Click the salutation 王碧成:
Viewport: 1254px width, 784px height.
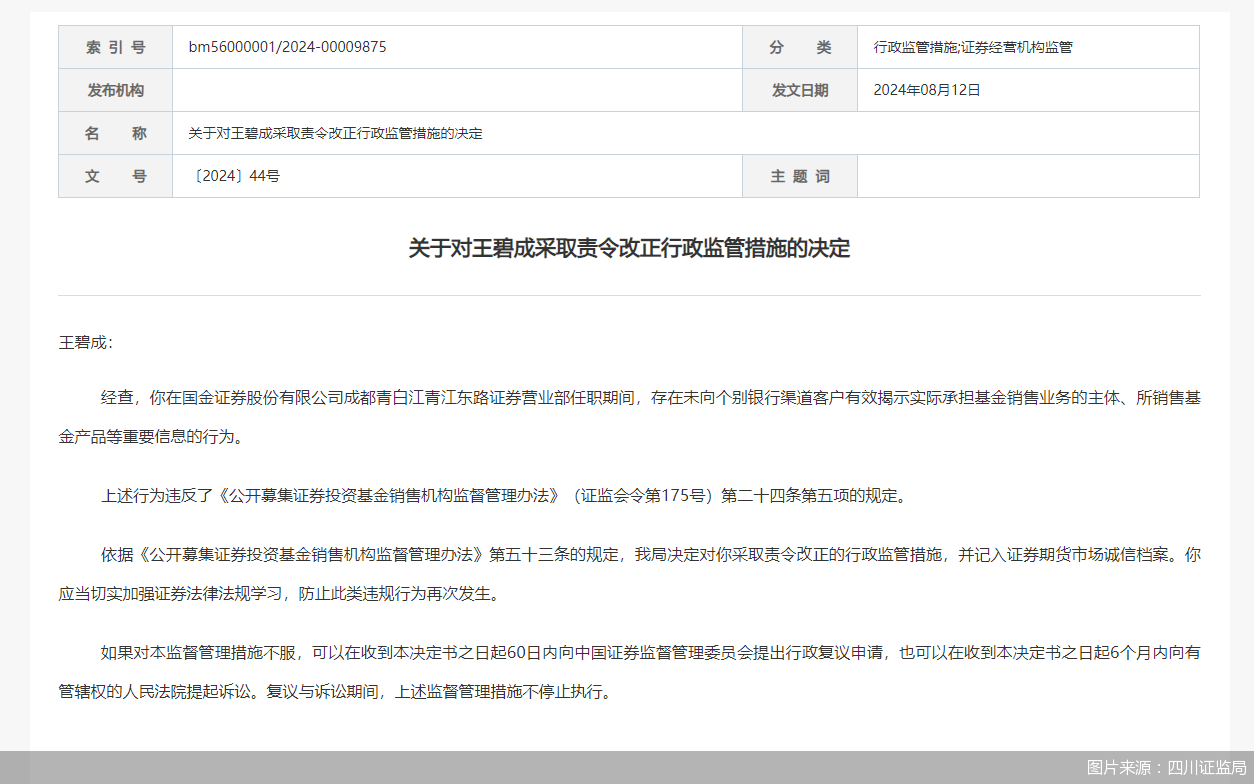pyautogui.click(x=86, y=343)
